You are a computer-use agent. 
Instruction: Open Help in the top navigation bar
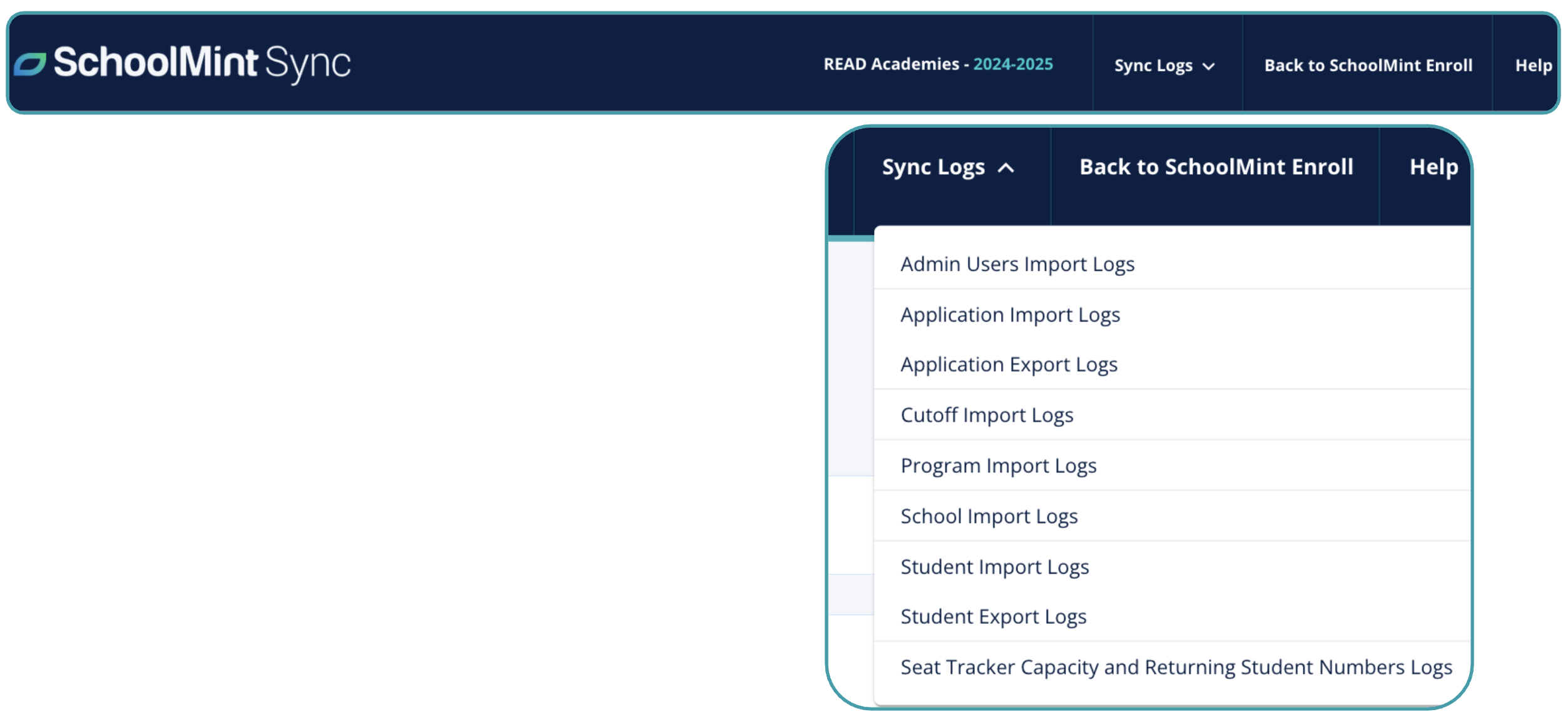pos(1533,65)
